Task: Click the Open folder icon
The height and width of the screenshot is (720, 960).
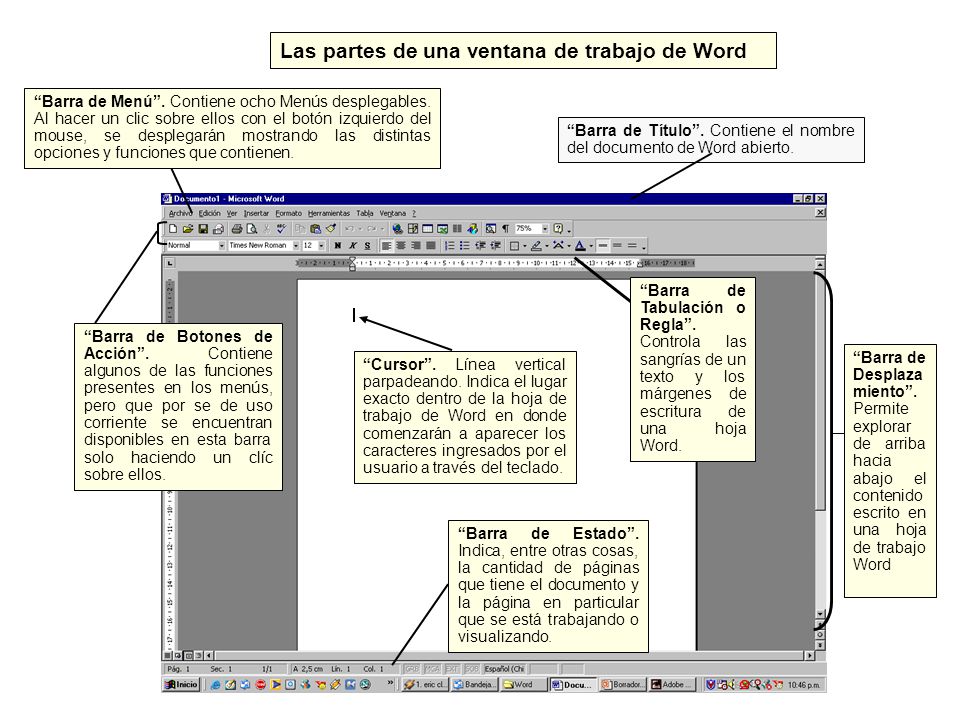Action: click(188, 228)
